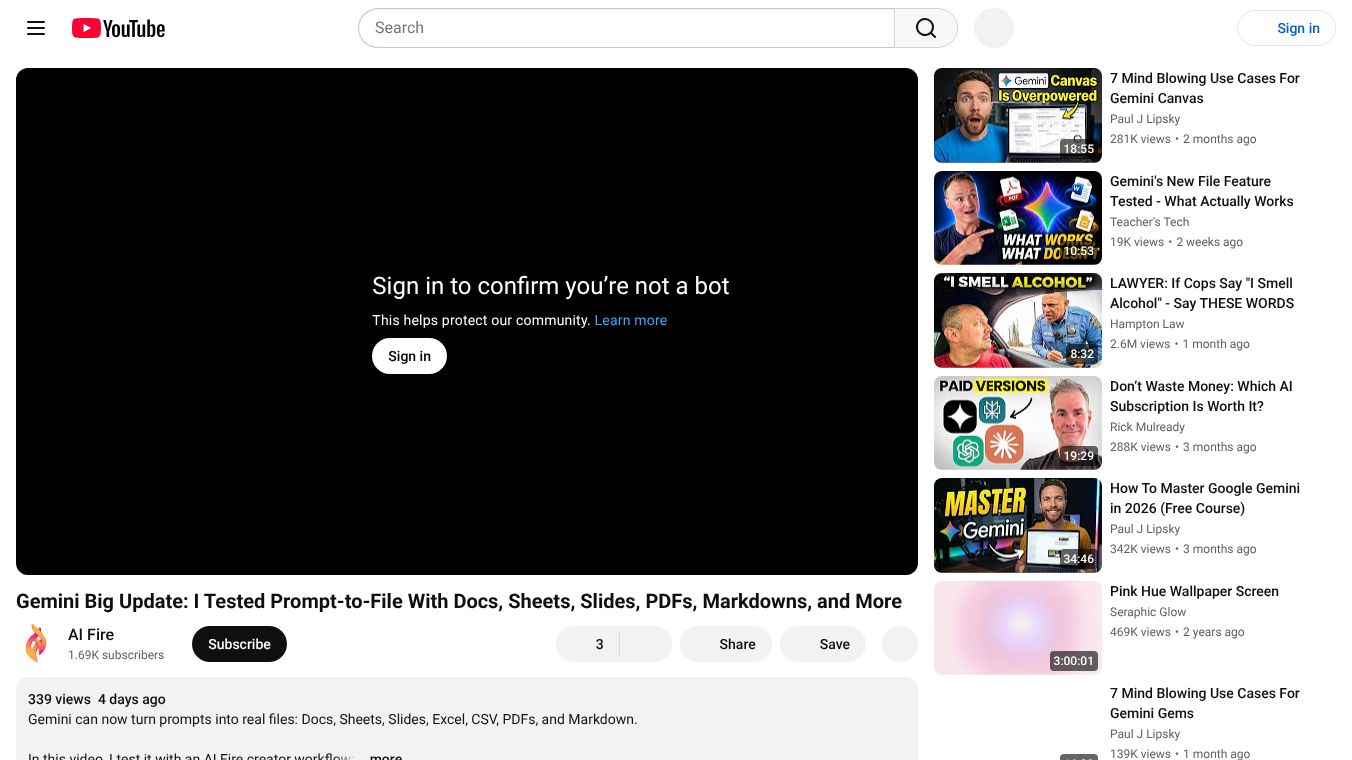
Task: Open the 'Paid Versions' thumbnail
Action: 1018,423
